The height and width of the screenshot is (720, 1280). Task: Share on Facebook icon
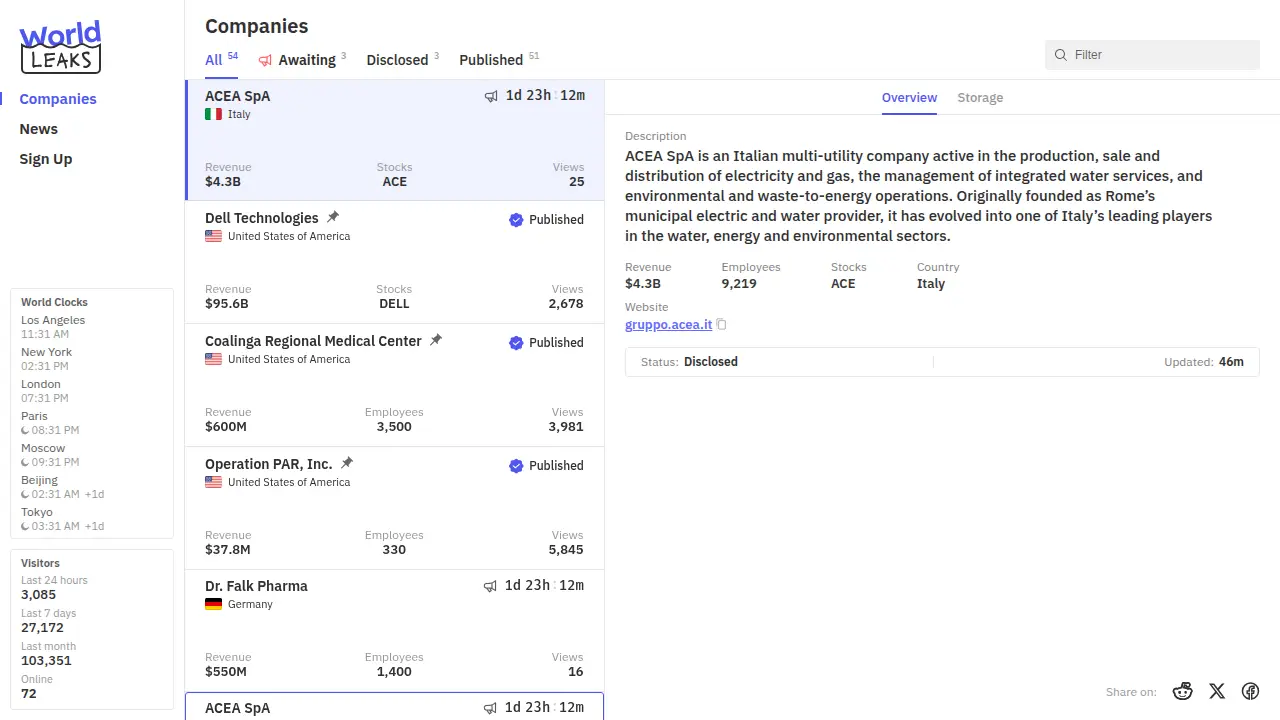pos(1250,691)
